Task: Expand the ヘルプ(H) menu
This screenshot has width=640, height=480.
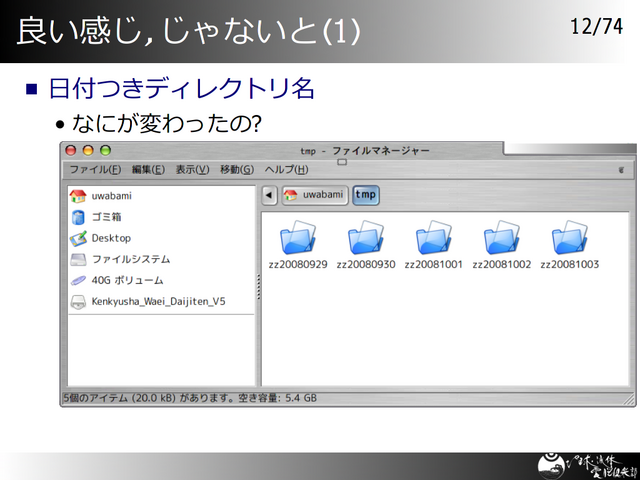Action: coord(286,170)
